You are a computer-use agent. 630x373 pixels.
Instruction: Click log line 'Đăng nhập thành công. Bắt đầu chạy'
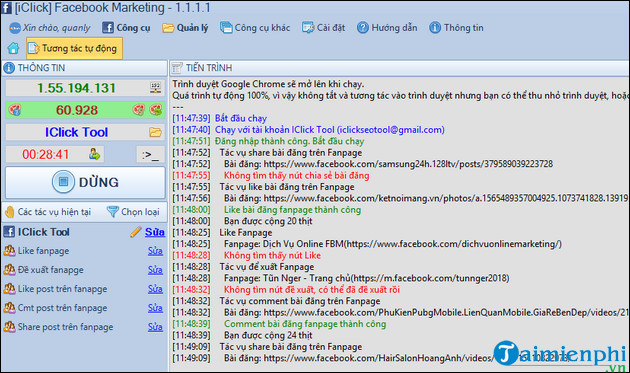[x=268, y=141]
